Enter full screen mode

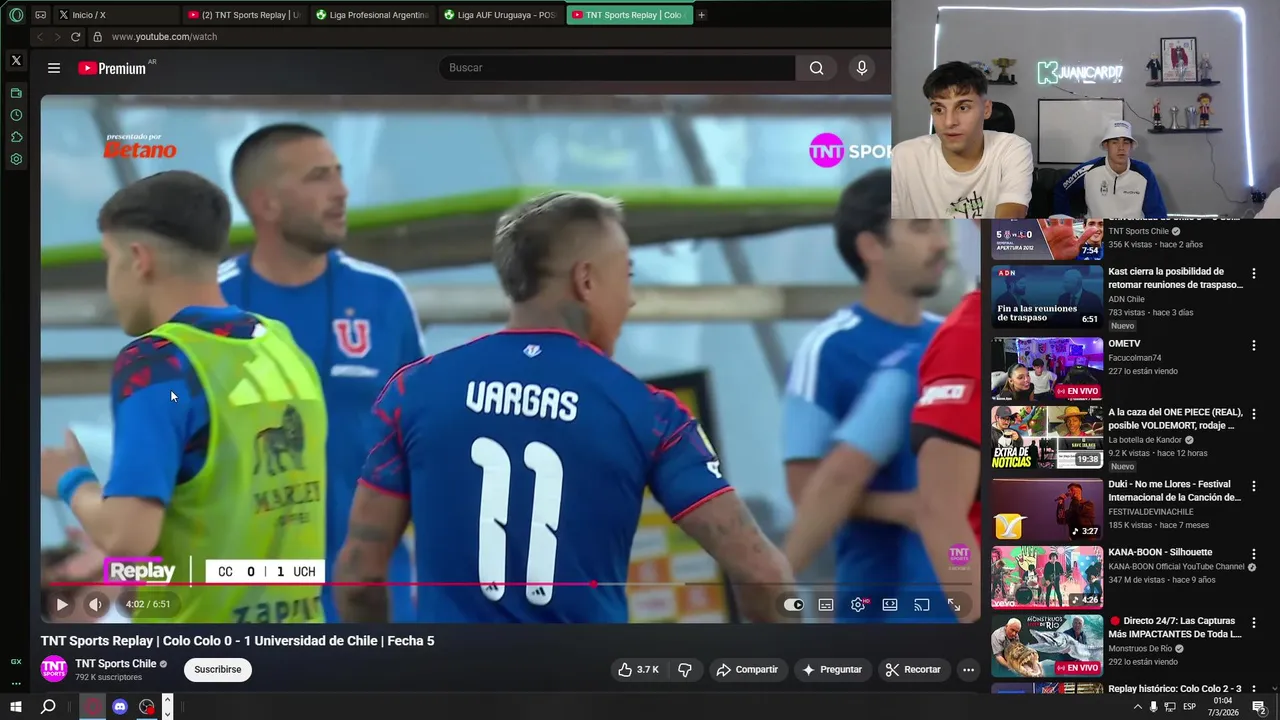click(954, 605)
